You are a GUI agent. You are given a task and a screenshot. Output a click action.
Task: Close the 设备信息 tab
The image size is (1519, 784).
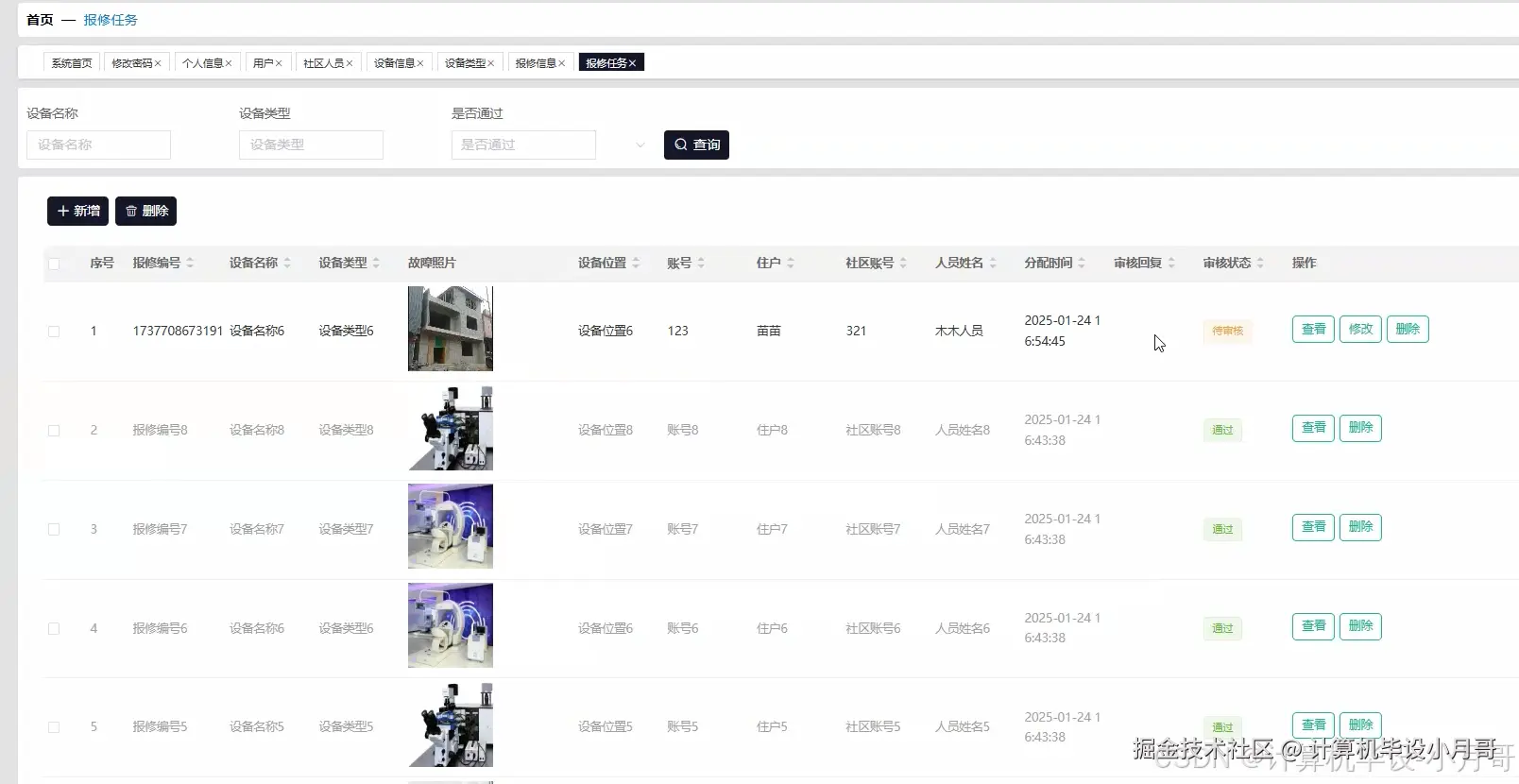coord(420,63)
